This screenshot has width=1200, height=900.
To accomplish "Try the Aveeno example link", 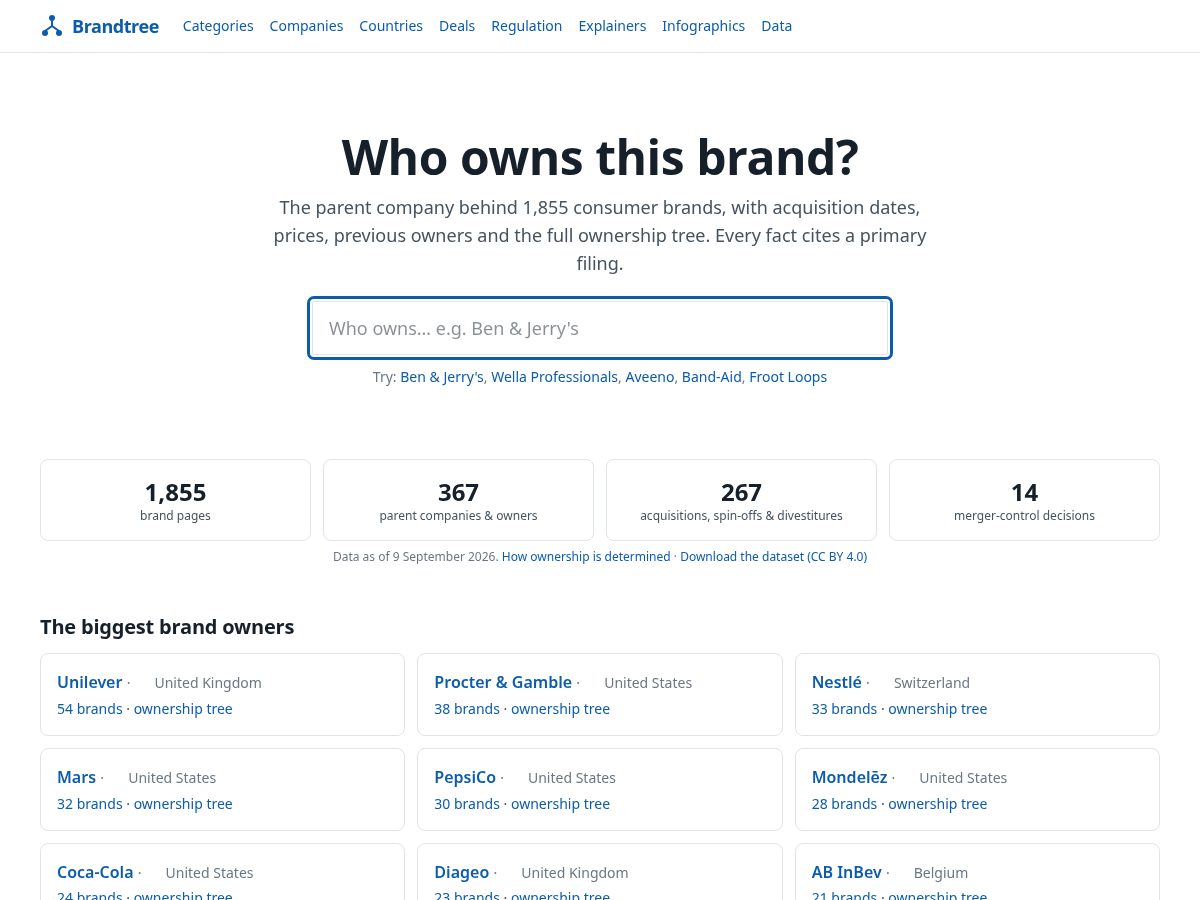I will (650, 377).
